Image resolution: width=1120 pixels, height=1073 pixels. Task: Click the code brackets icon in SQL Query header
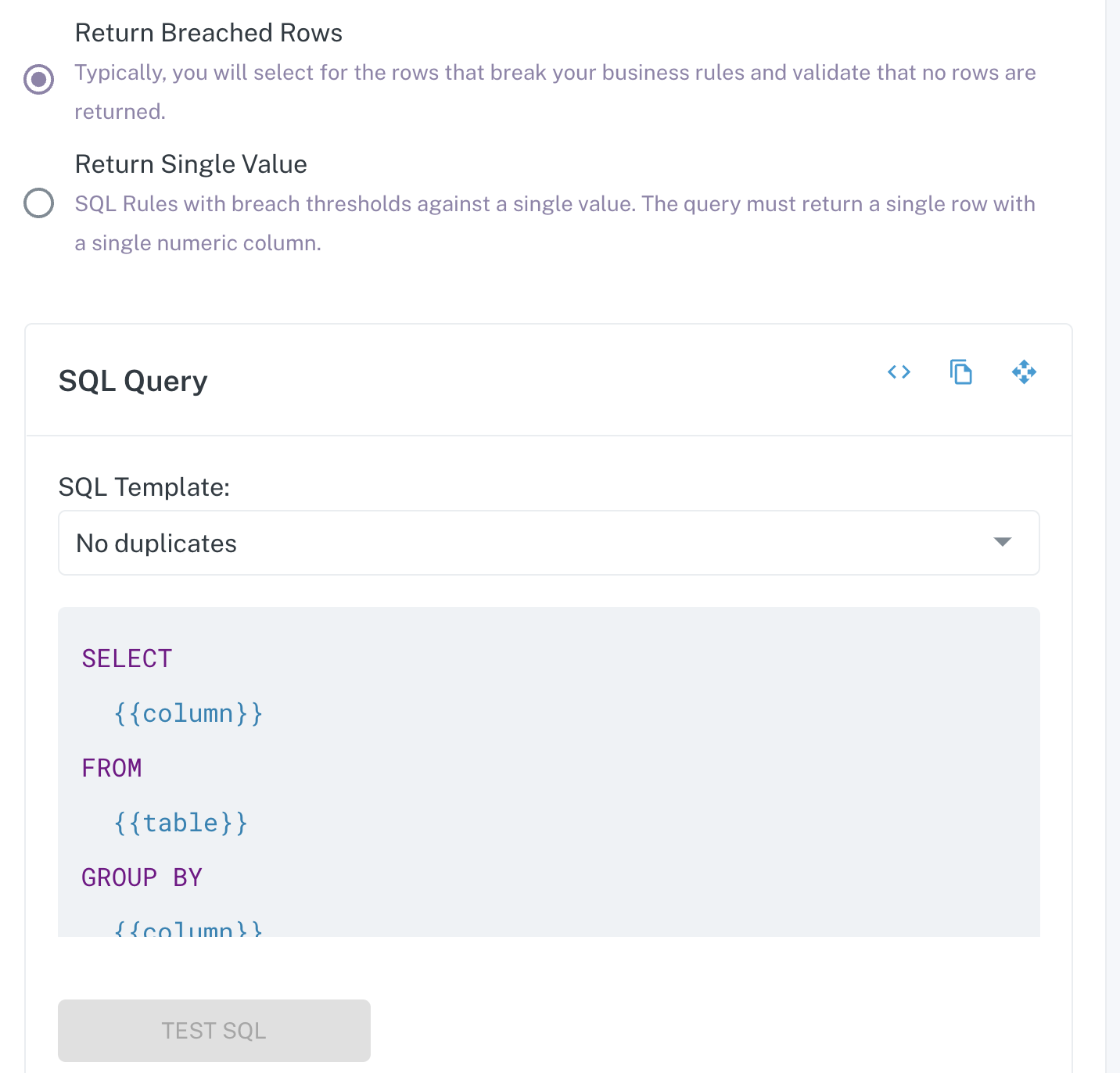(x=899, y=371)
